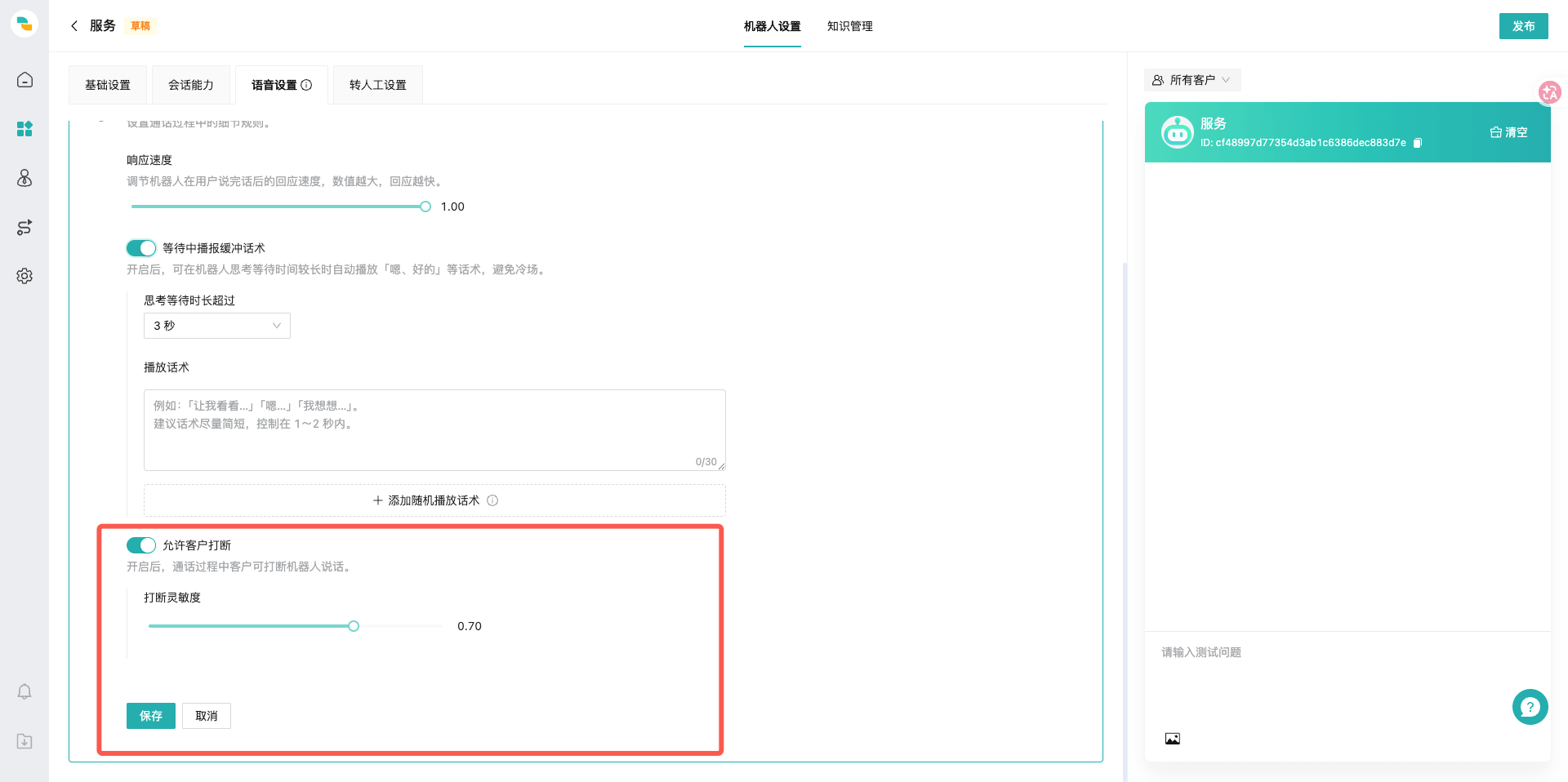Click the 打断灵敏度 slider handle
1568x782 pixels.
pos(354,626)
